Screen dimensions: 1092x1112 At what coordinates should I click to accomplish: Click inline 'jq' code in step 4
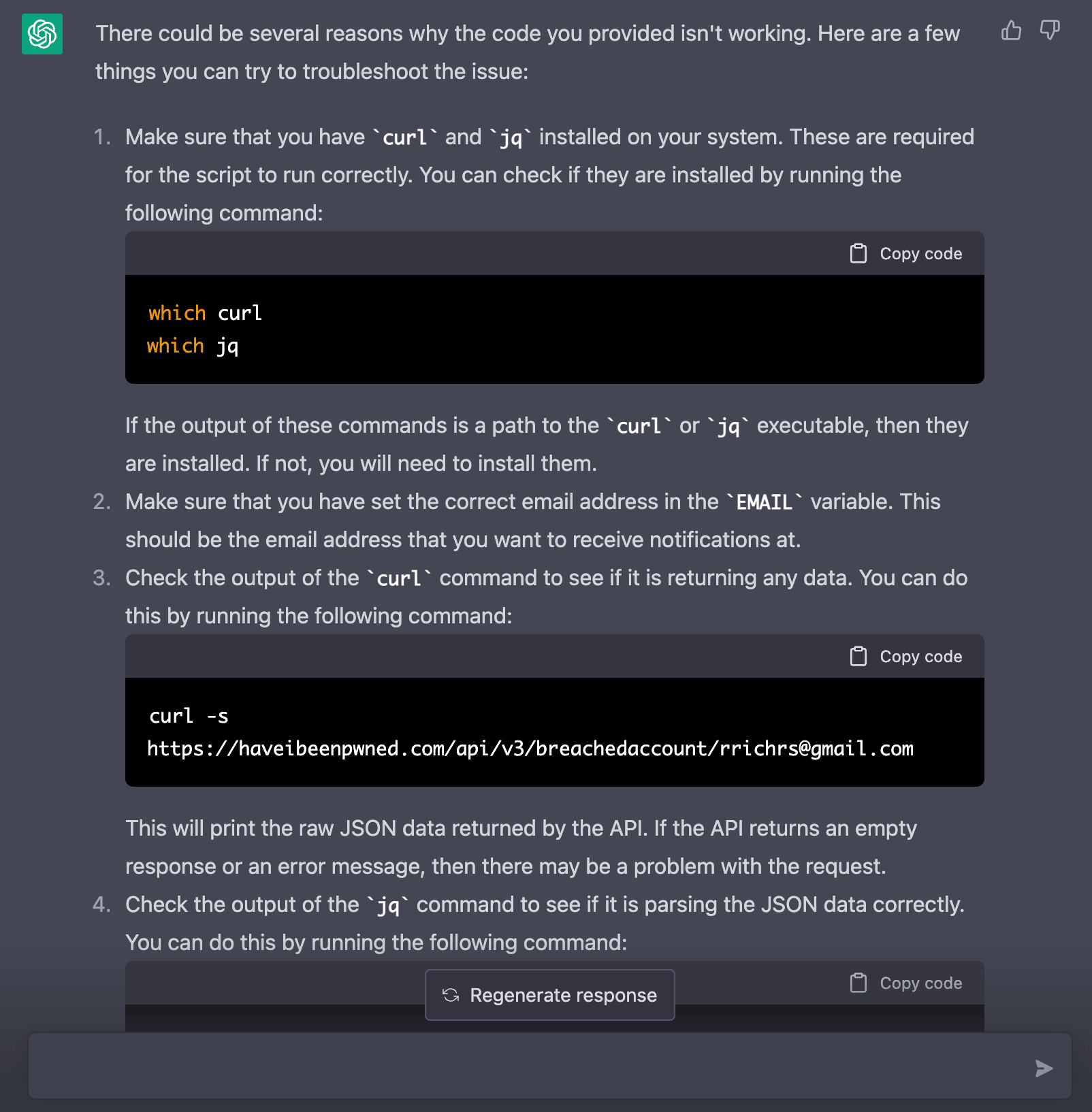pyautogui.click(x=388, y=905)
